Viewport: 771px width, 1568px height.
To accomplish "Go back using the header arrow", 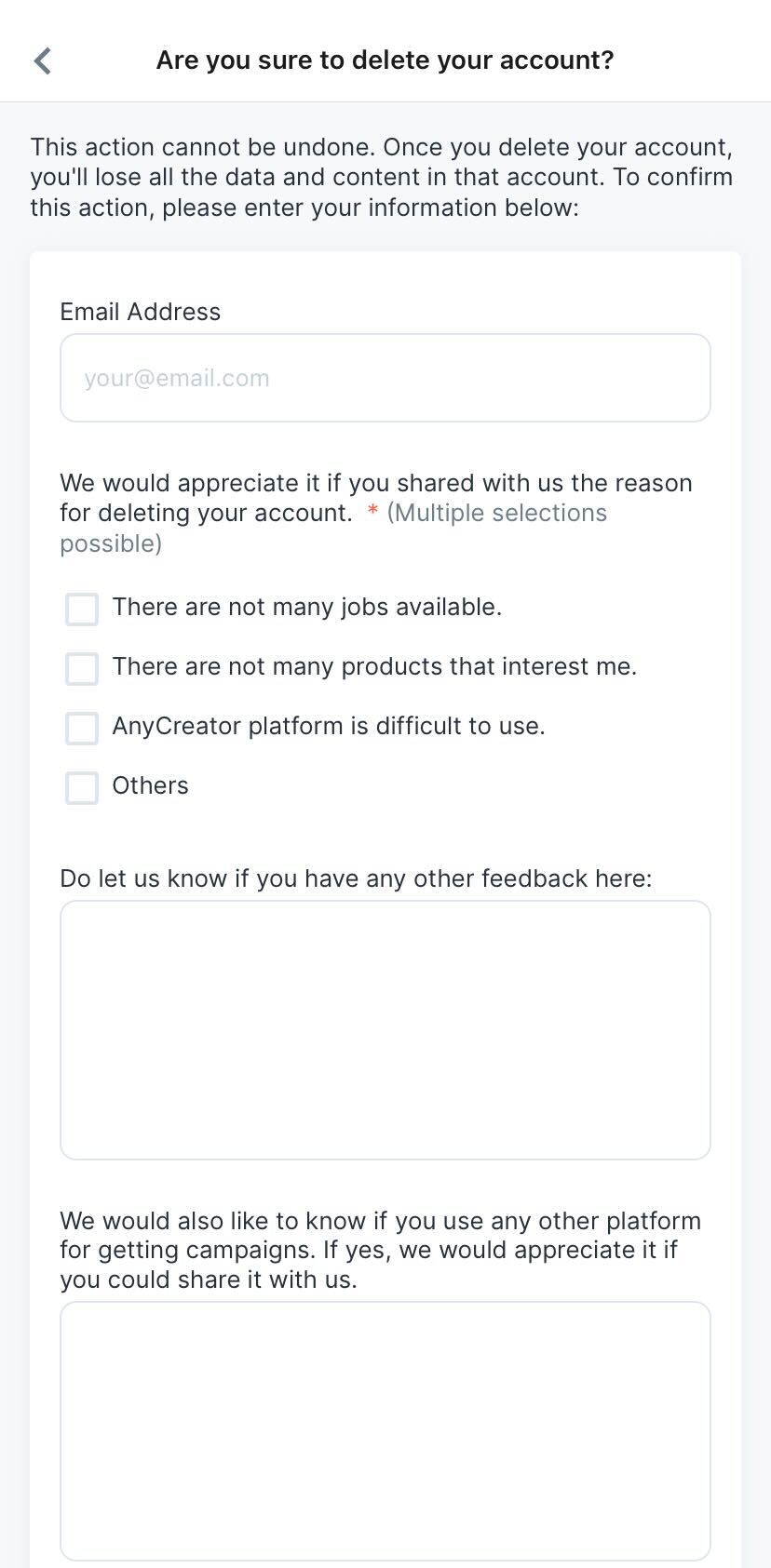I will pos(42,60).
